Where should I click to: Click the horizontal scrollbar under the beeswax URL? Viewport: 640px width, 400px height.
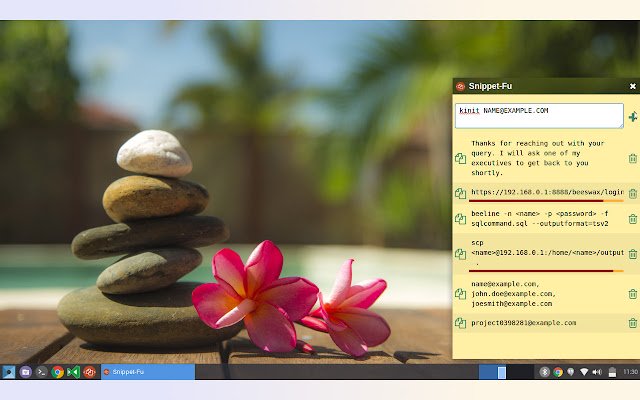(x=546, y=201)
